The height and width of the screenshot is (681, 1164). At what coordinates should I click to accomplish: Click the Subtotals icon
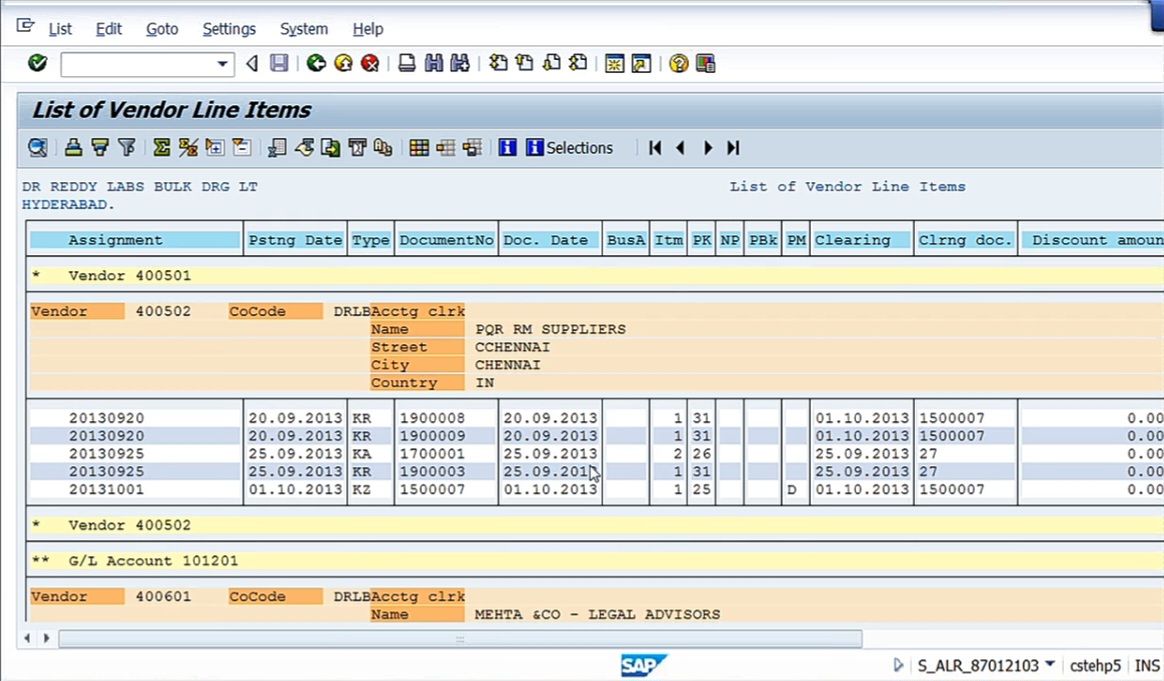(188, 148)
